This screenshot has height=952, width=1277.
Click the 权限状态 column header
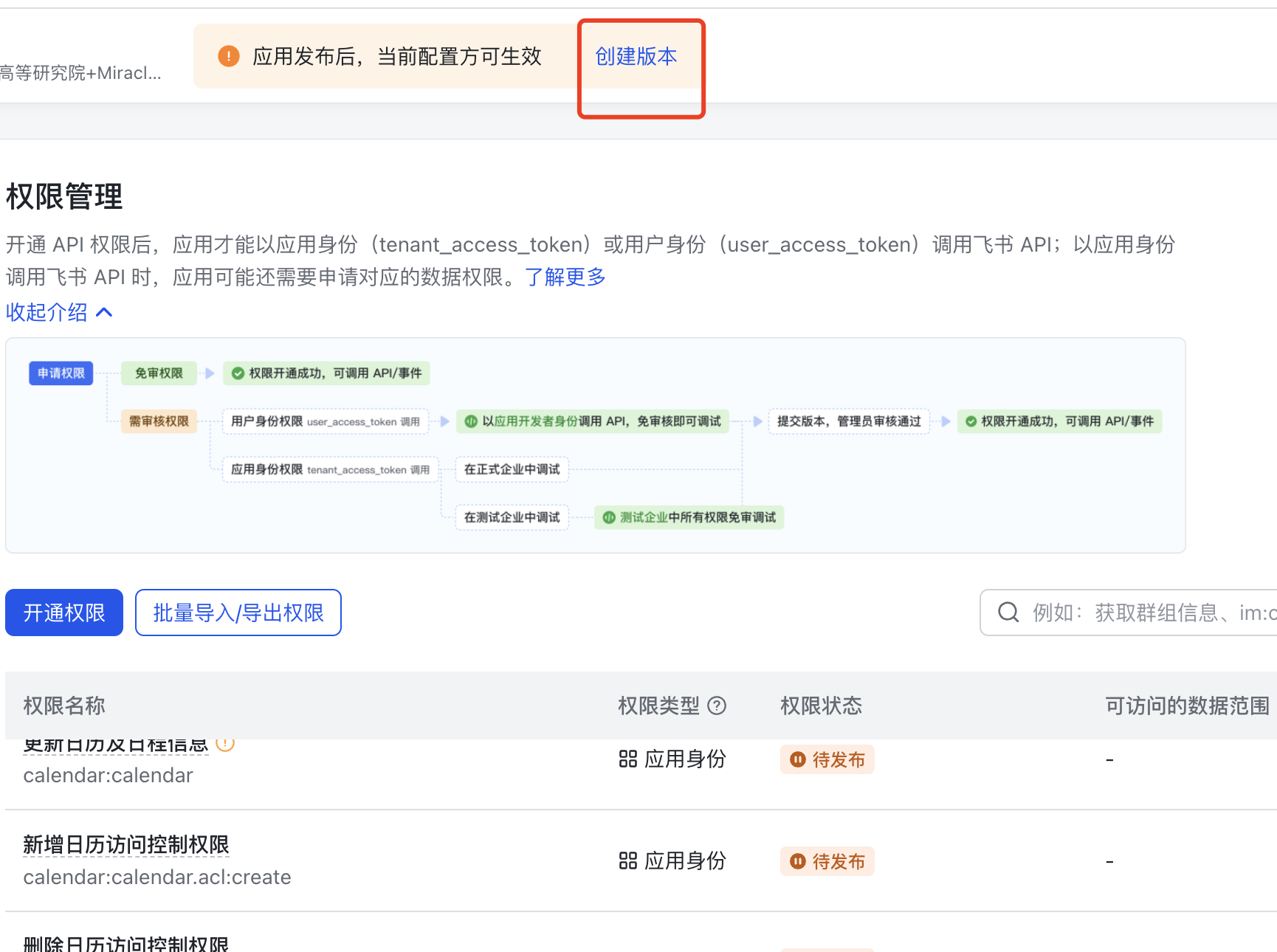point(821,706)
